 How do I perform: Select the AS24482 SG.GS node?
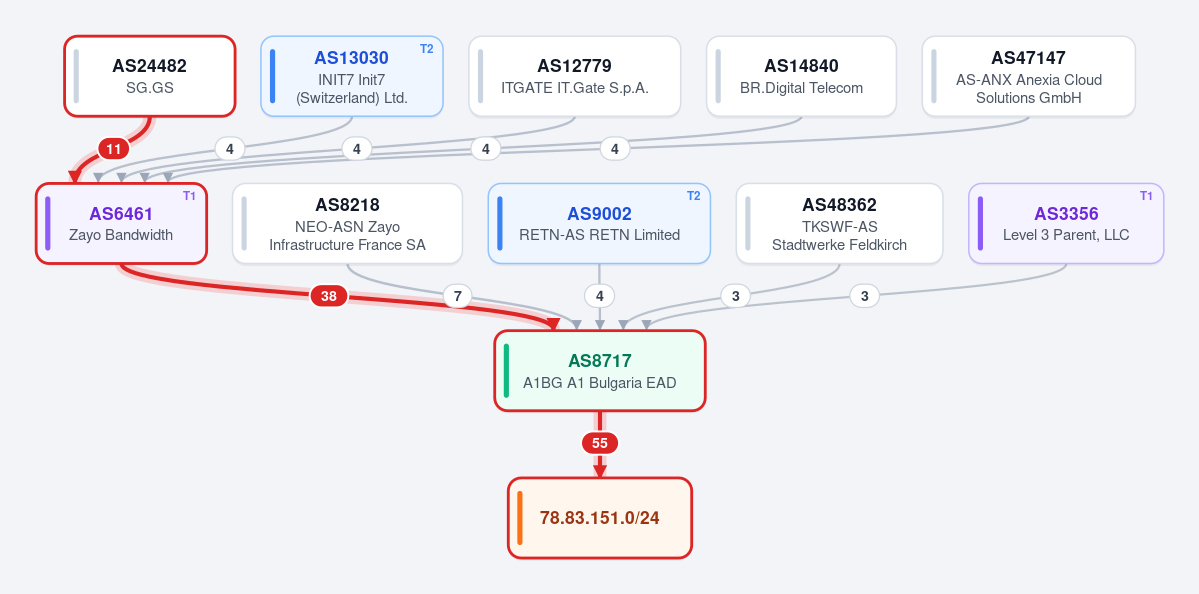[149, 76]
